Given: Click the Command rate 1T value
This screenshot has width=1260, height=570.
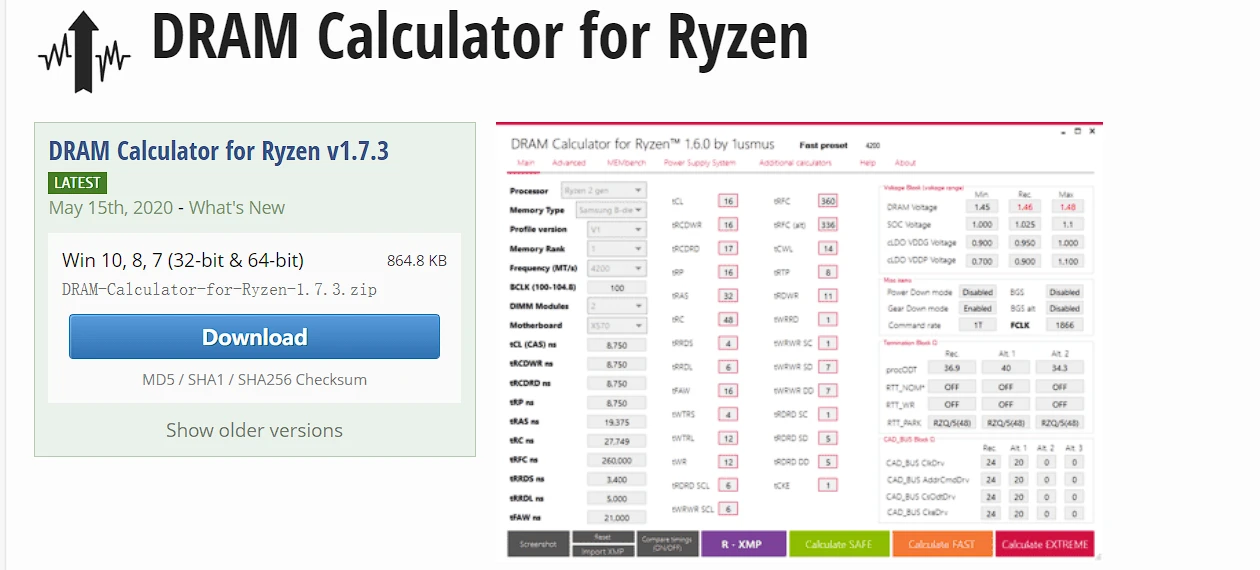Looking at the screenshot, I should (977, 325).
